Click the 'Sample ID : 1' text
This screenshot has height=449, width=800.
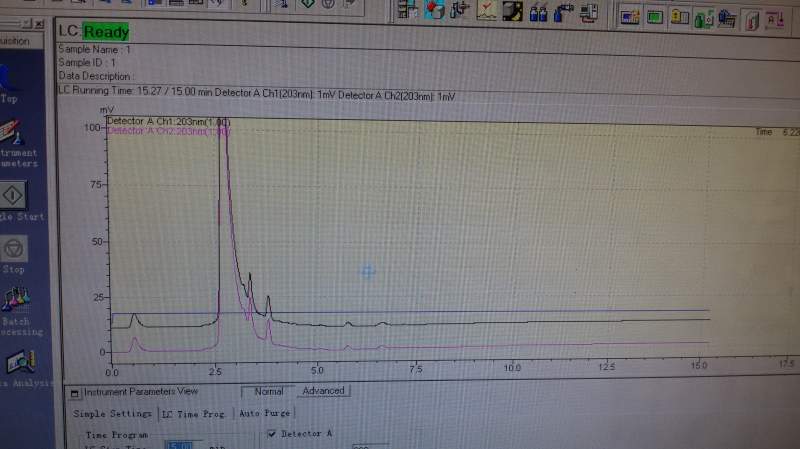coord(87,63)
